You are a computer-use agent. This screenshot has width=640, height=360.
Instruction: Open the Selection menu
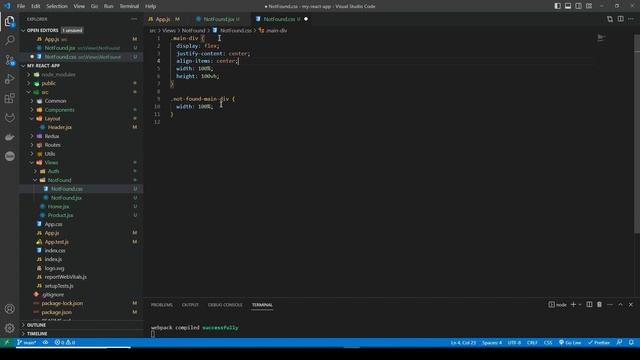[x=57, y=6]
